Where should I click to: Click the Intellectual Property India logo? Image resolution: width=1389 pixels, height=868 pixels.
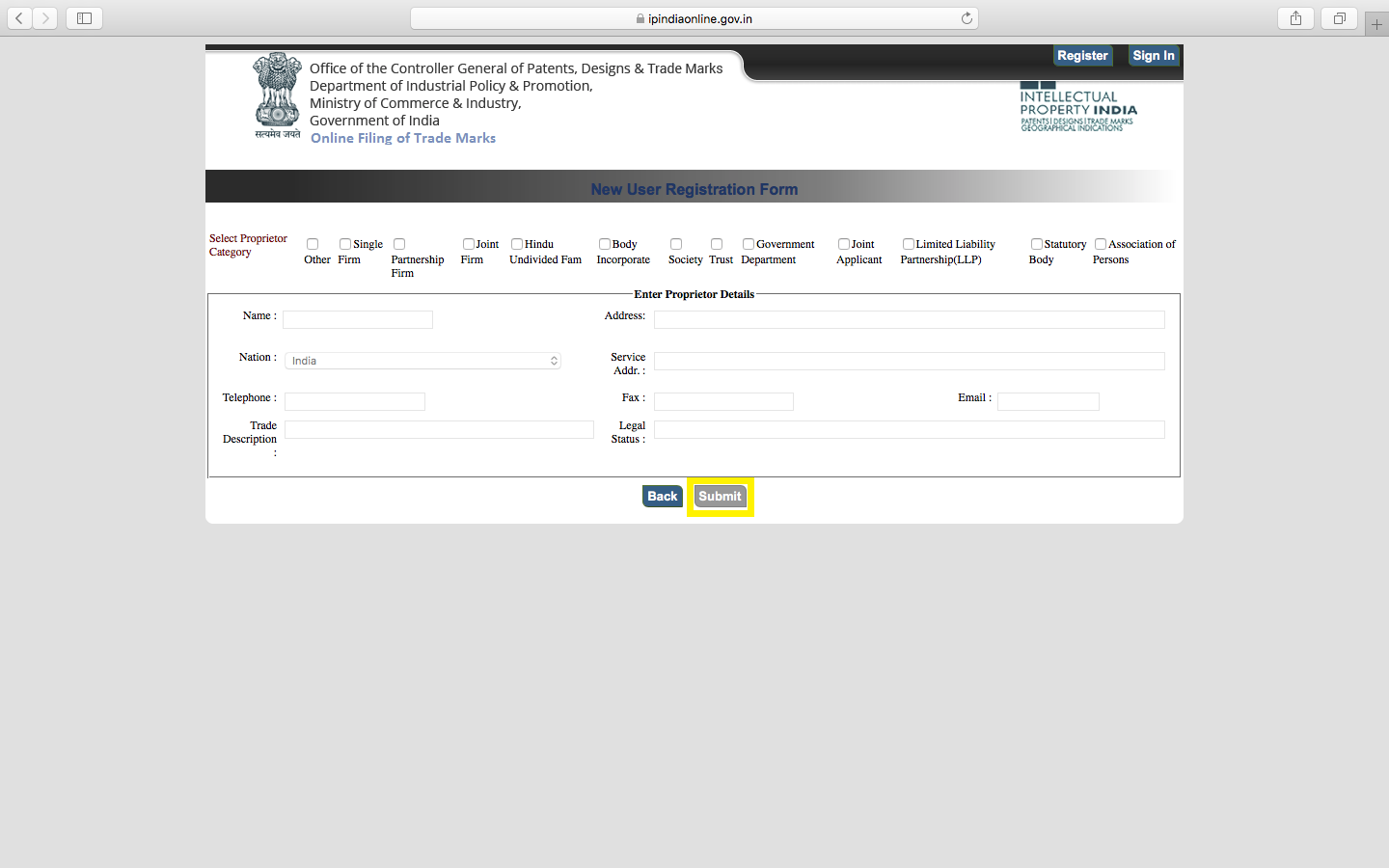click(x=1077, y=107)
